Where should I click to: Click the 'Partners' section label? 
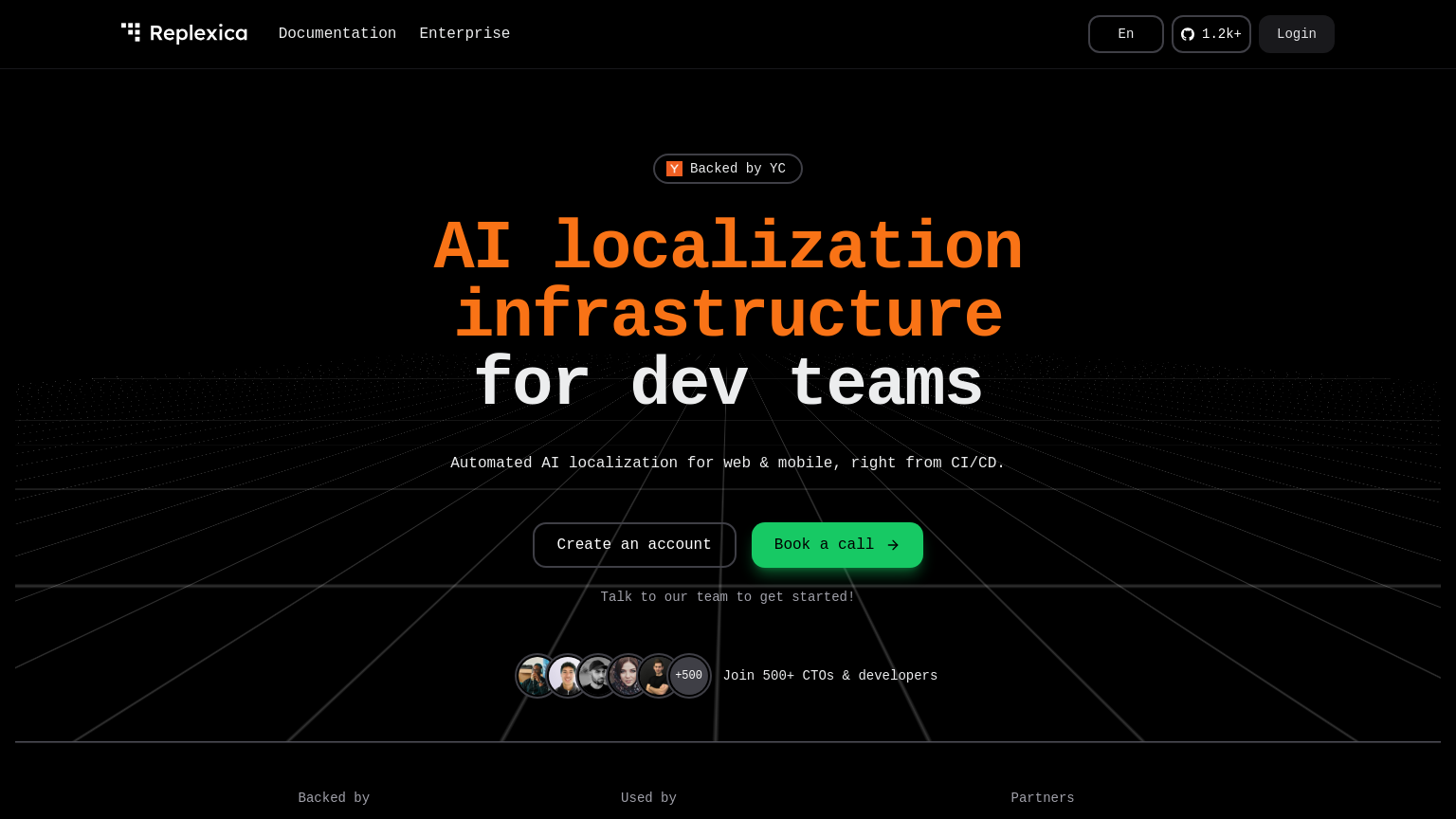click(x=1042, y=798)
